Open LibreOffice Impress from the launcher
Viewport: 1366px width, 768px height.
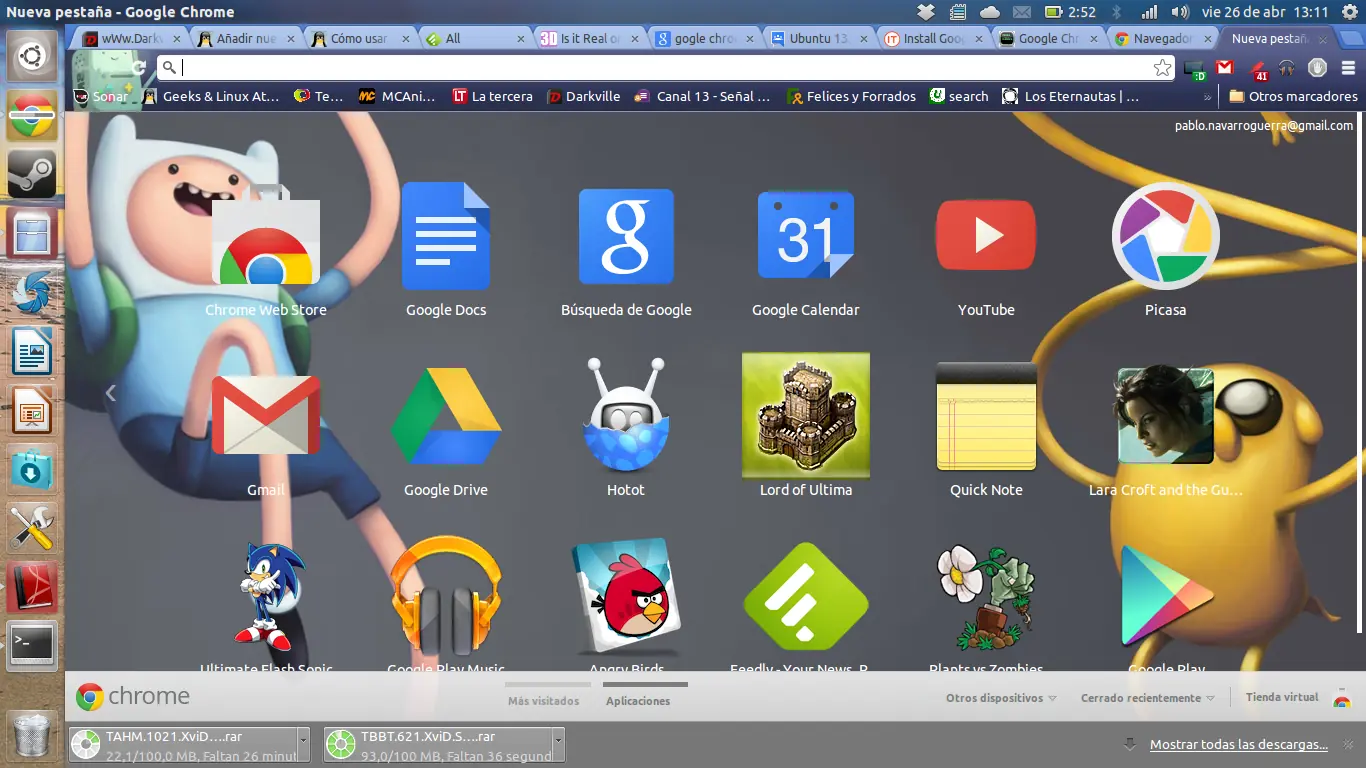32,410
